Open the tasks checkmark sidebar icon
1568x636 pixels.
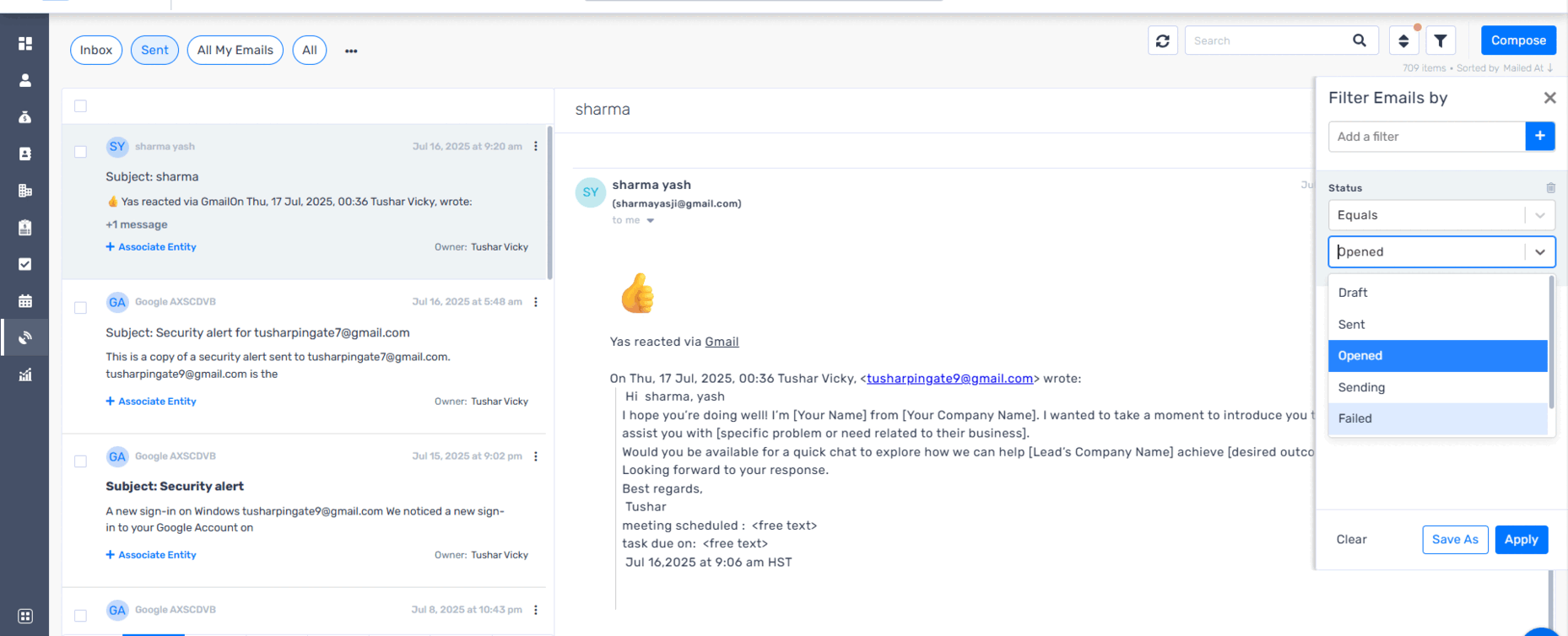[25, 264]
